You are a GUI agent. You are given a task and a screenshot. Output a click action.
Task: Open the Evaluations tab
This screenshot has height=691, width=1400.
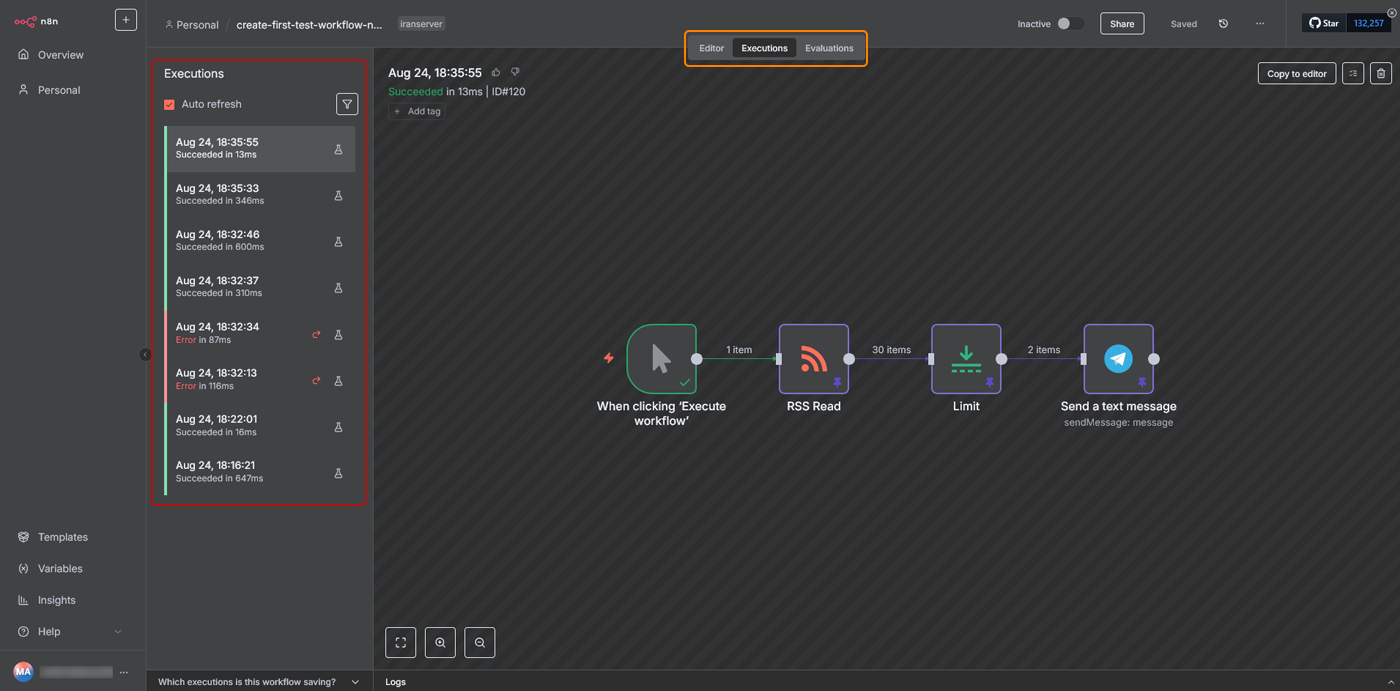tap(829, 48)
